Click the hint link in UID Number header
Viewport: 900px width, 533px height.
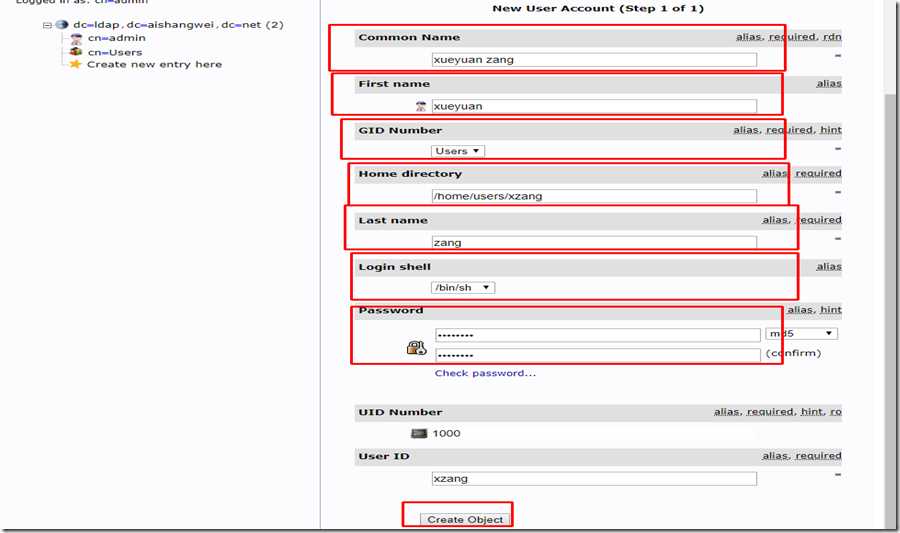point(812,411)
